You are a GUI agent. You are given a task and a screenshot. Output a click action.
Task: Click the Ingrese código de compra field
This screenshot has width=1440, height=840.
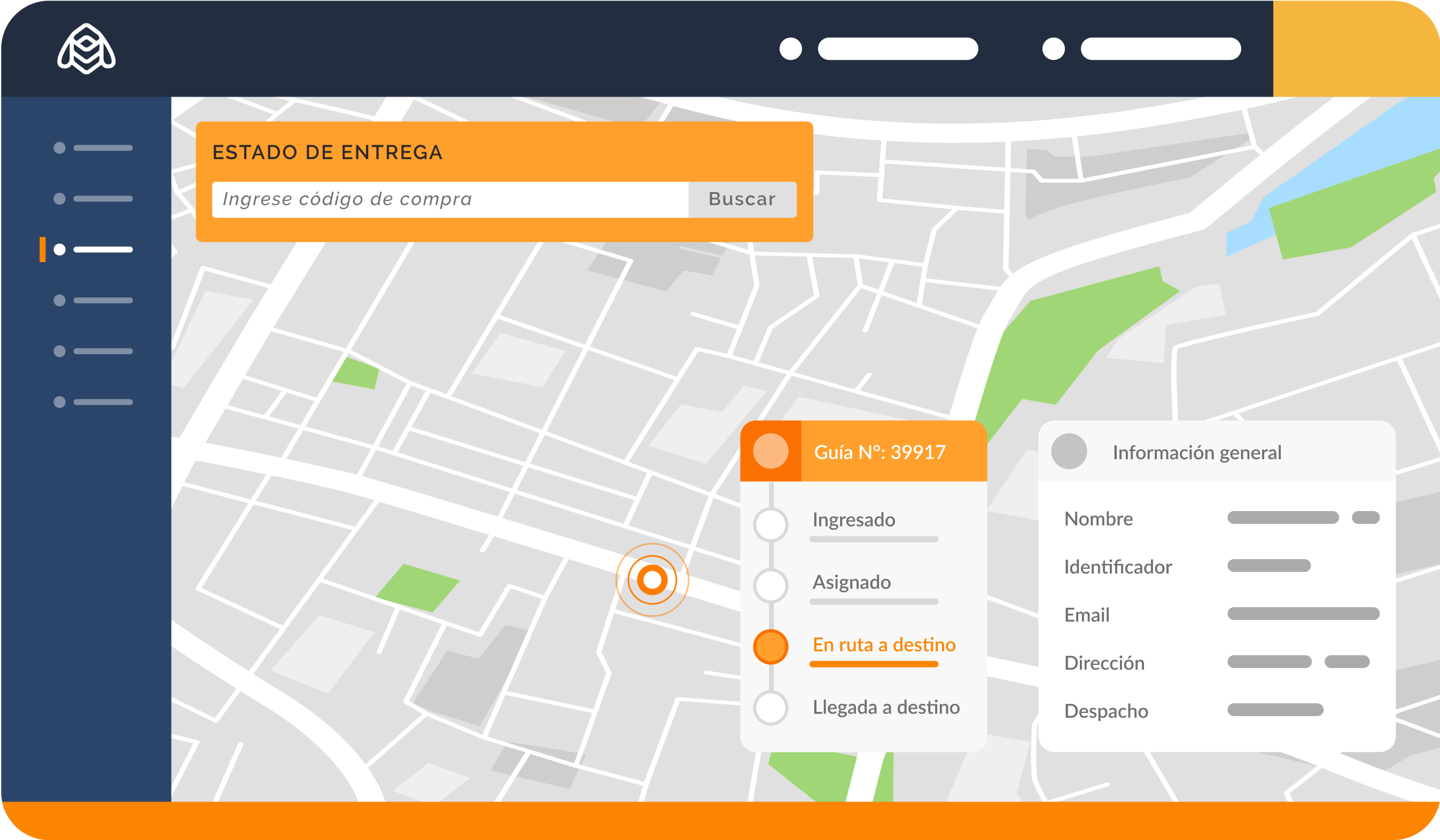450,199
